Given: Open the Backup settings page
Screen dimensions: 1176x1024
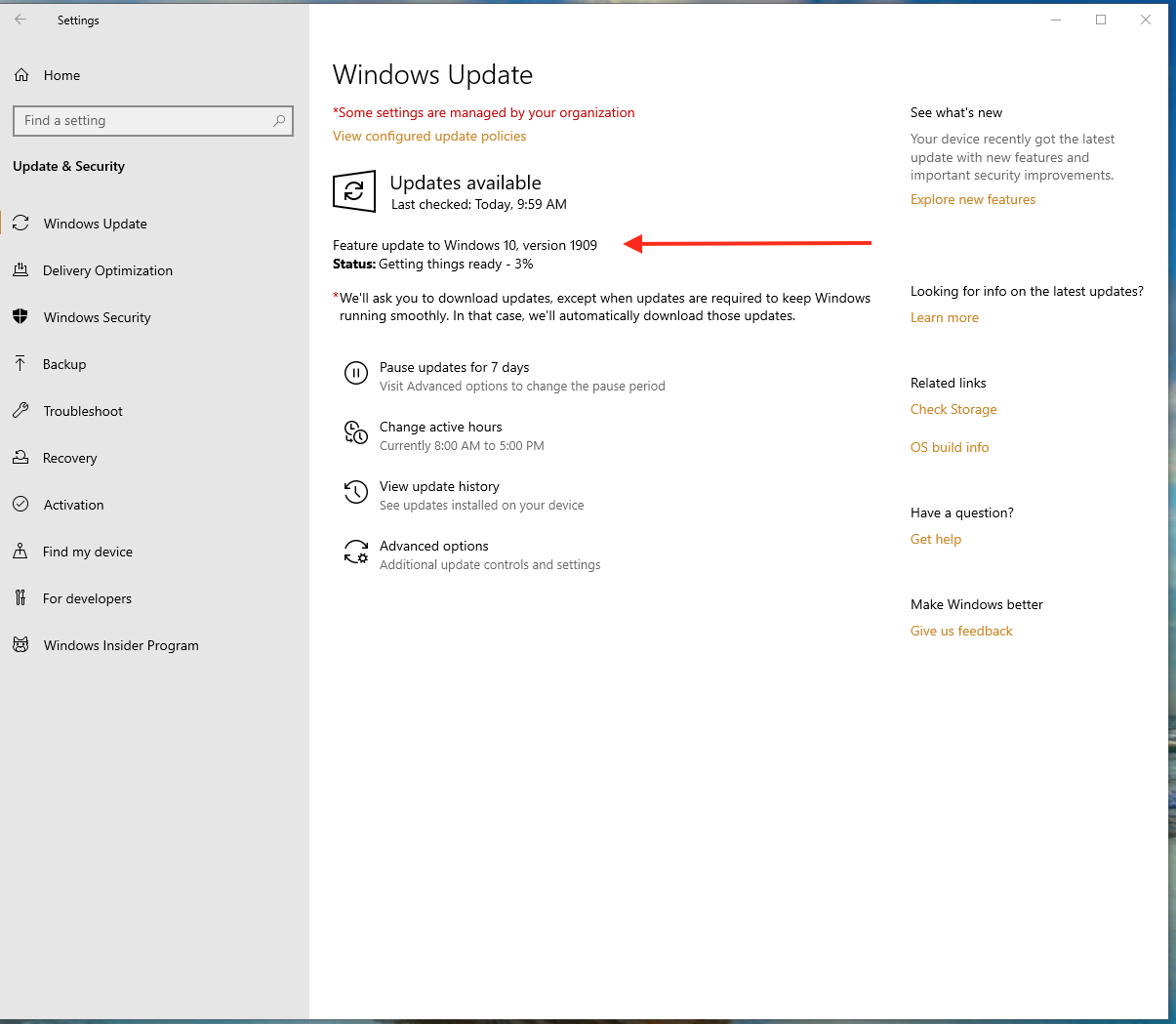Looking at the screenshot, I should click(x=64, y=364).
